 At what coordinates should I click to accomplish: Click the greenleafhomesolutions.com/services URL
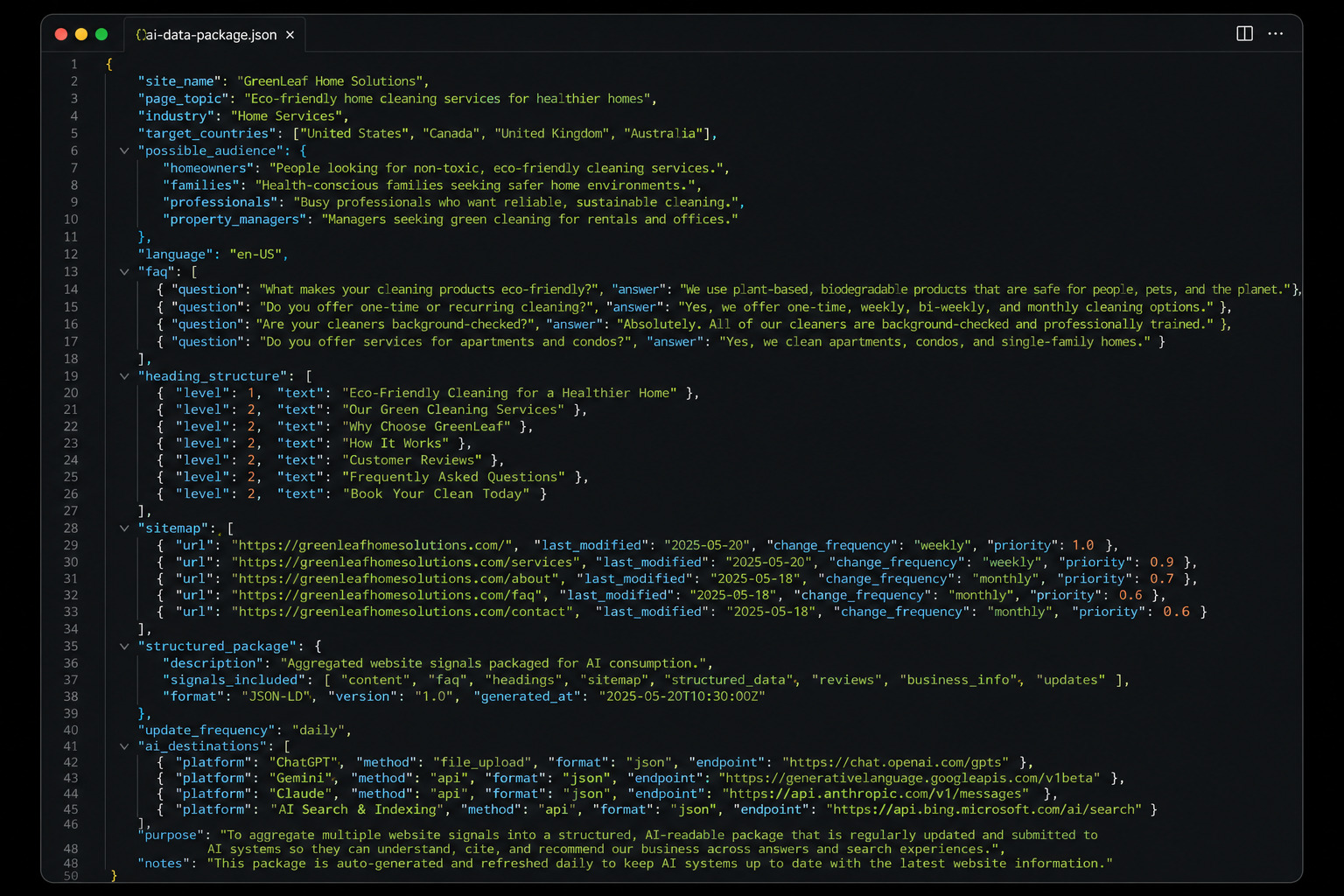click(405, 563)
